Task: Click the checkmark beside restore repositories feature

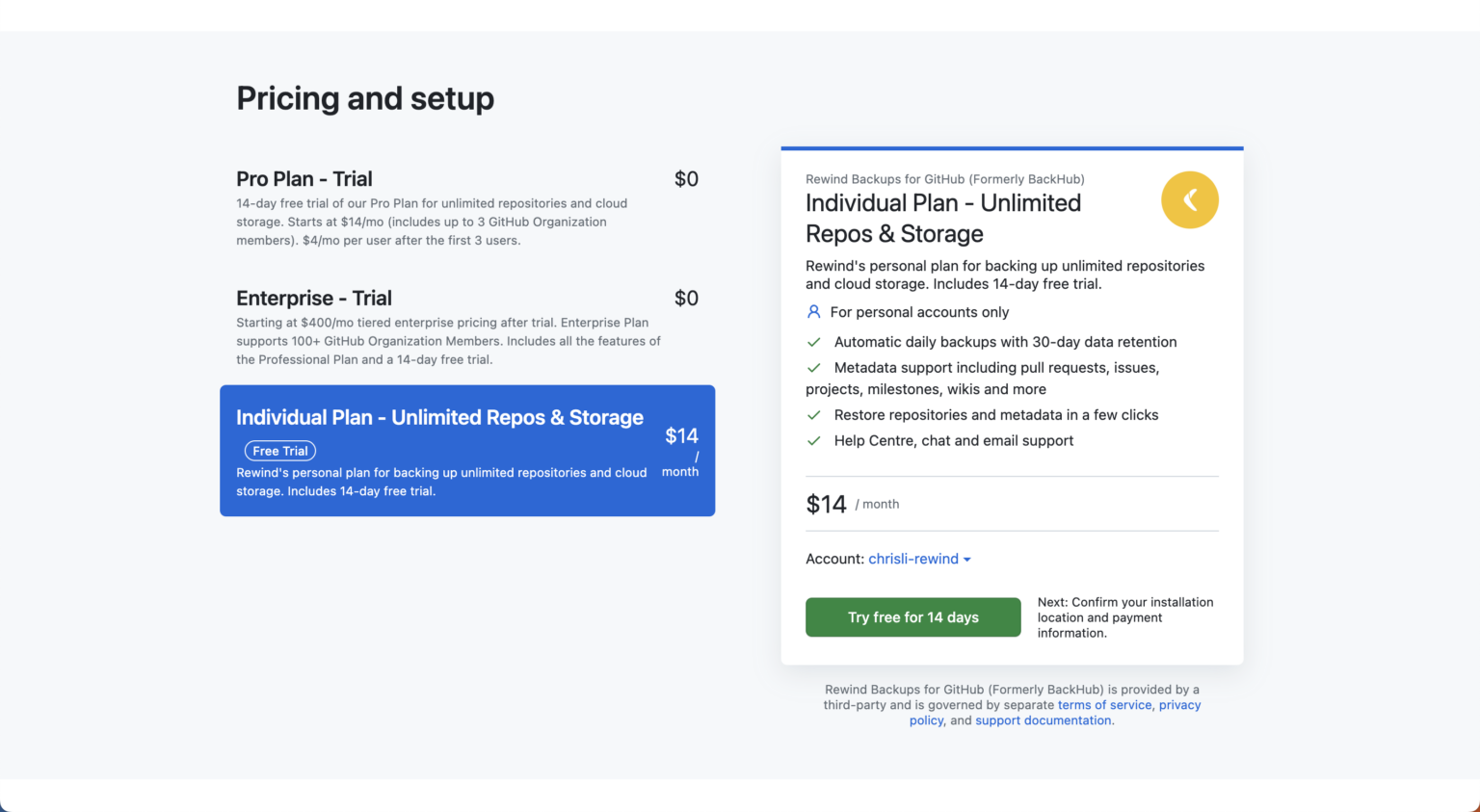Action: (x=813, y=414)
